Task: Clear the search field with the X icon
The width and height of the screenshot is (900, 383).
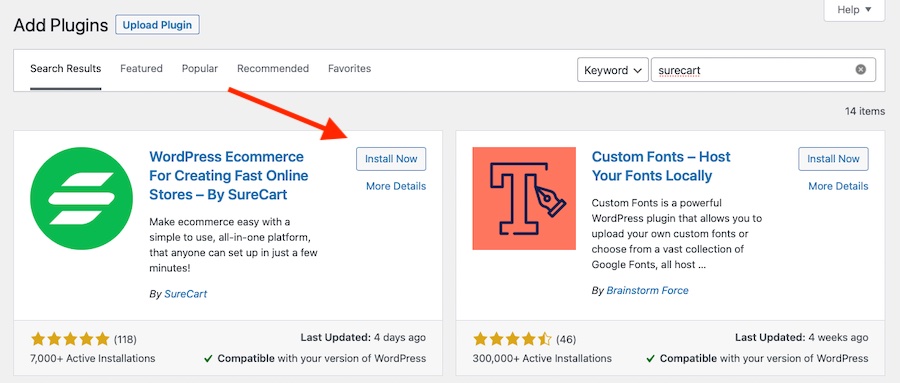Action: [x=860, y=69]
